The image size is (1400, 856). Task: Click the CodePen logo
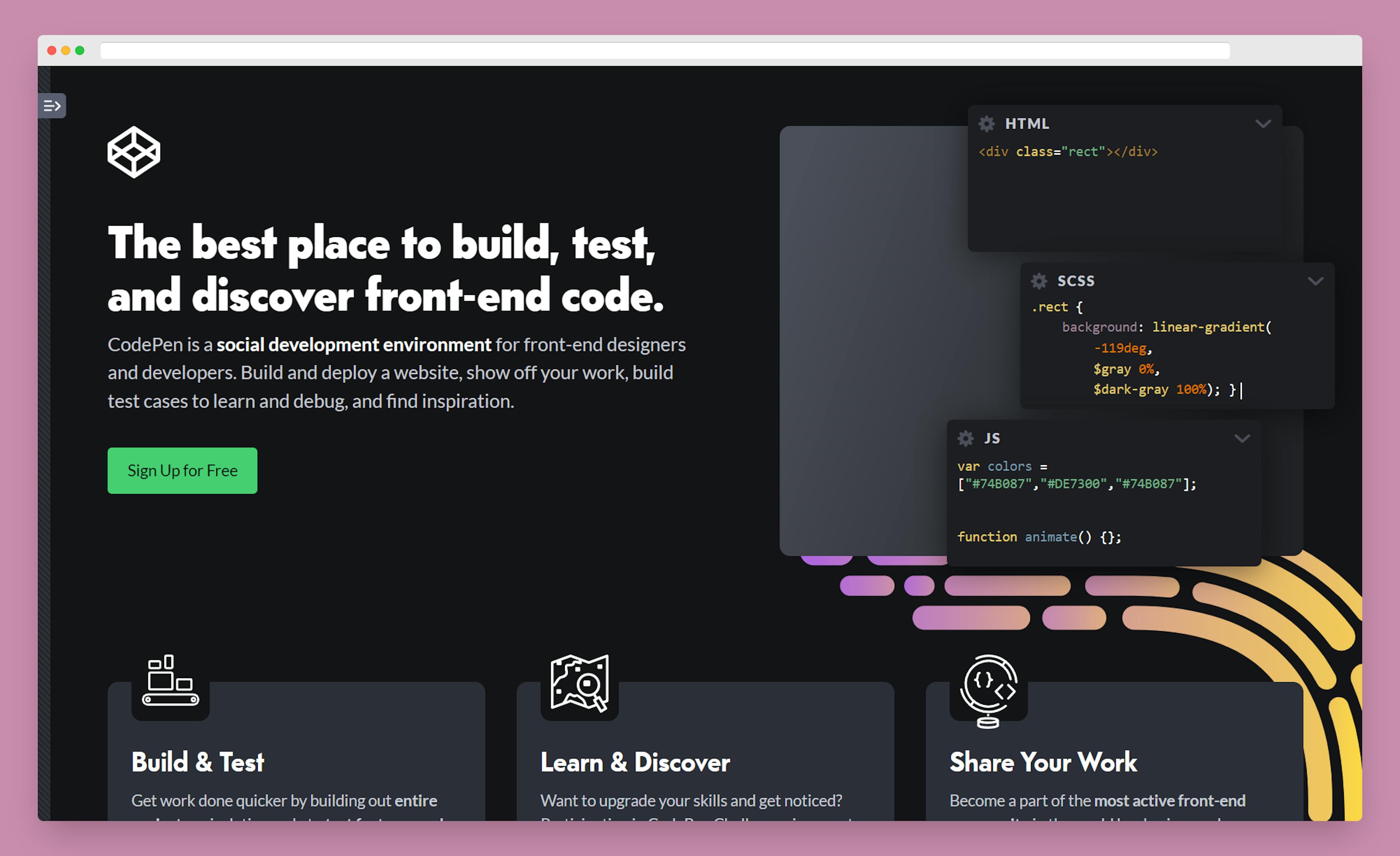point(134,152)
